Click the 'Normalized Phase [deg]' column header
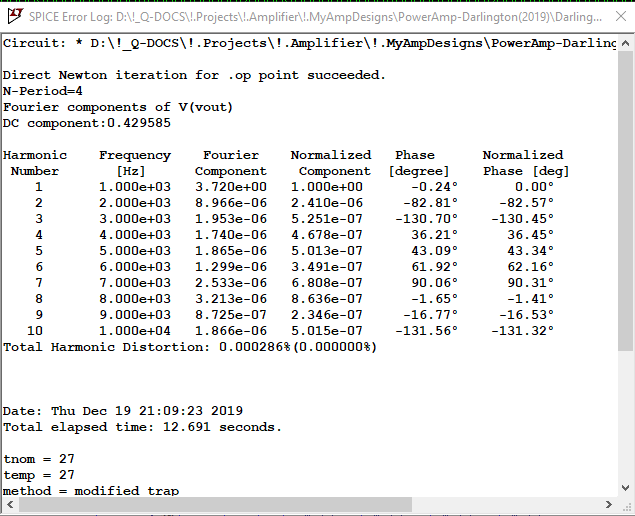635x516 pixels. (526, 163)
